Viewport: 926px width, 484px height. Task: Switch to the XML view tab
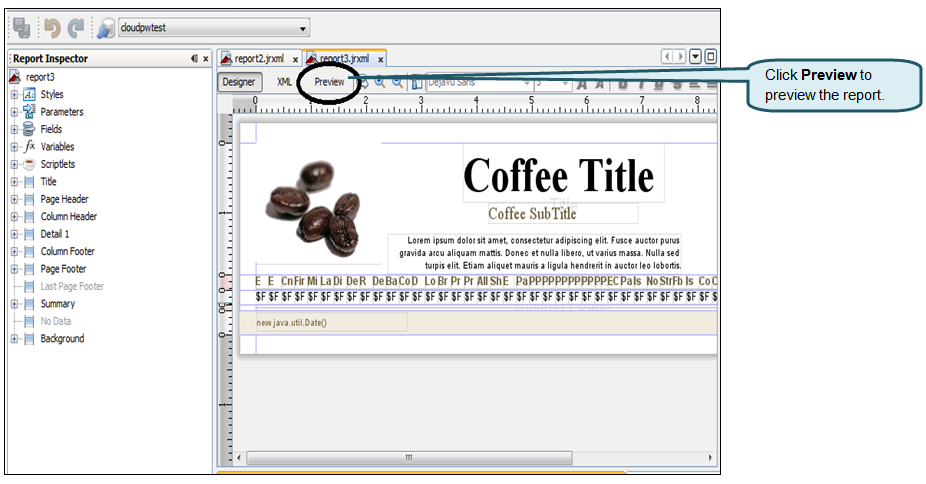(284, 82)
